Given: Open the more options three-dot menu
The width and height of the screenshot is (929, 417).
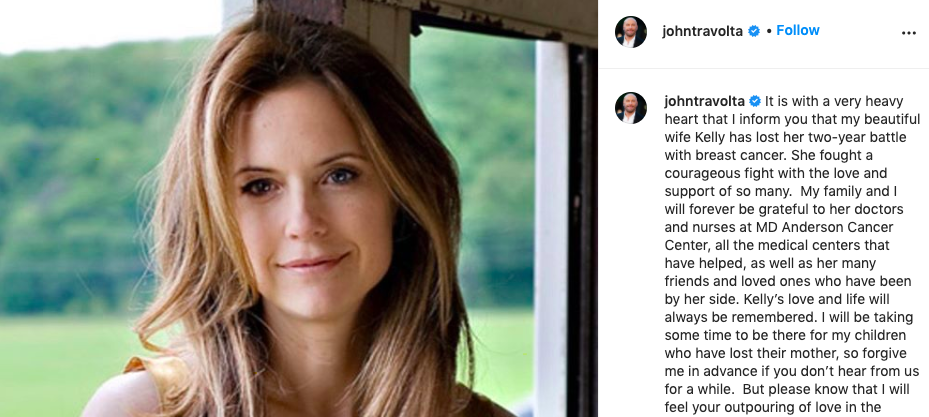Looking at the screenshot, I should pyautogui.click(x=908, y=33).
